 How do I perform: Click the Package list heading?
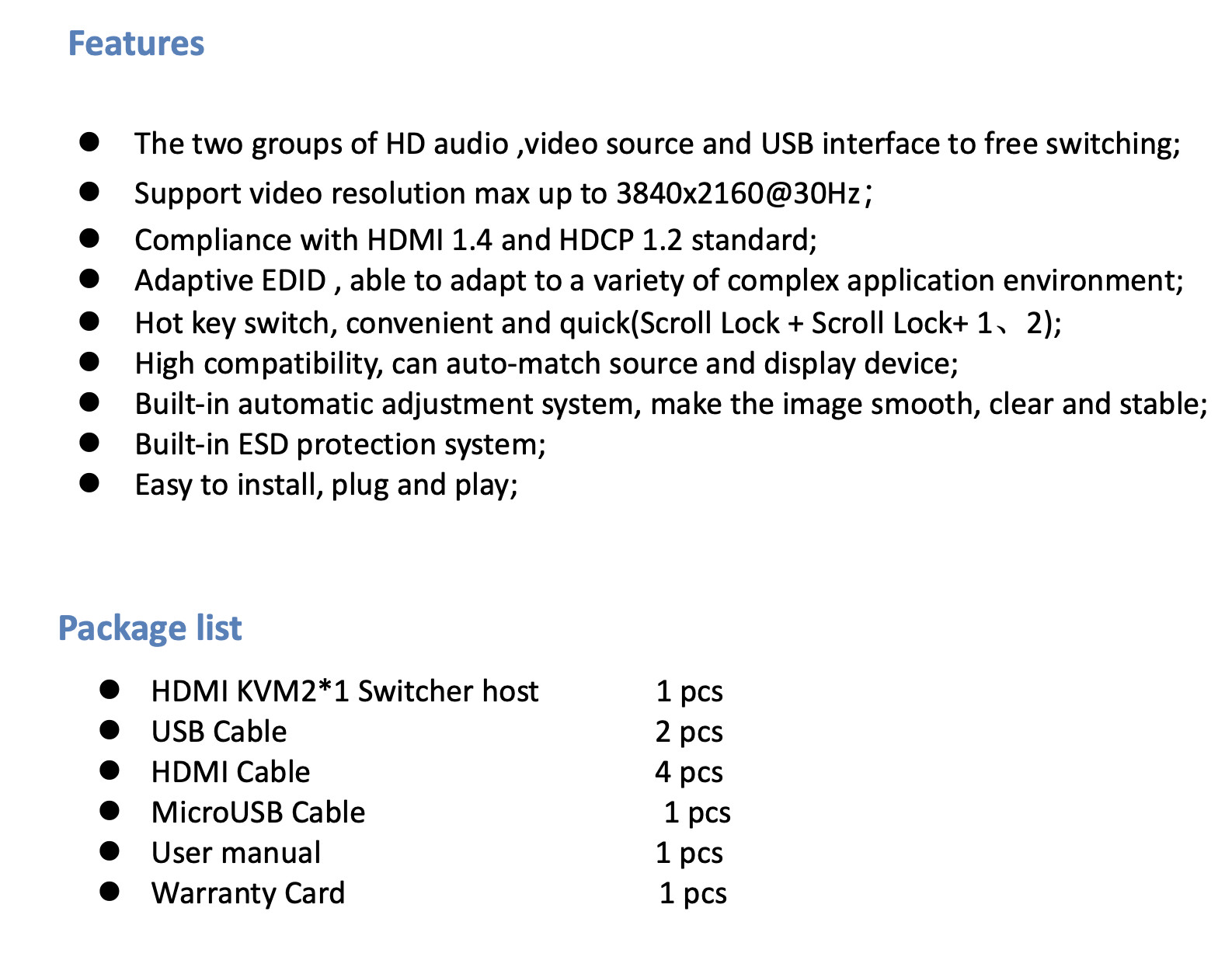coord(150,628)
